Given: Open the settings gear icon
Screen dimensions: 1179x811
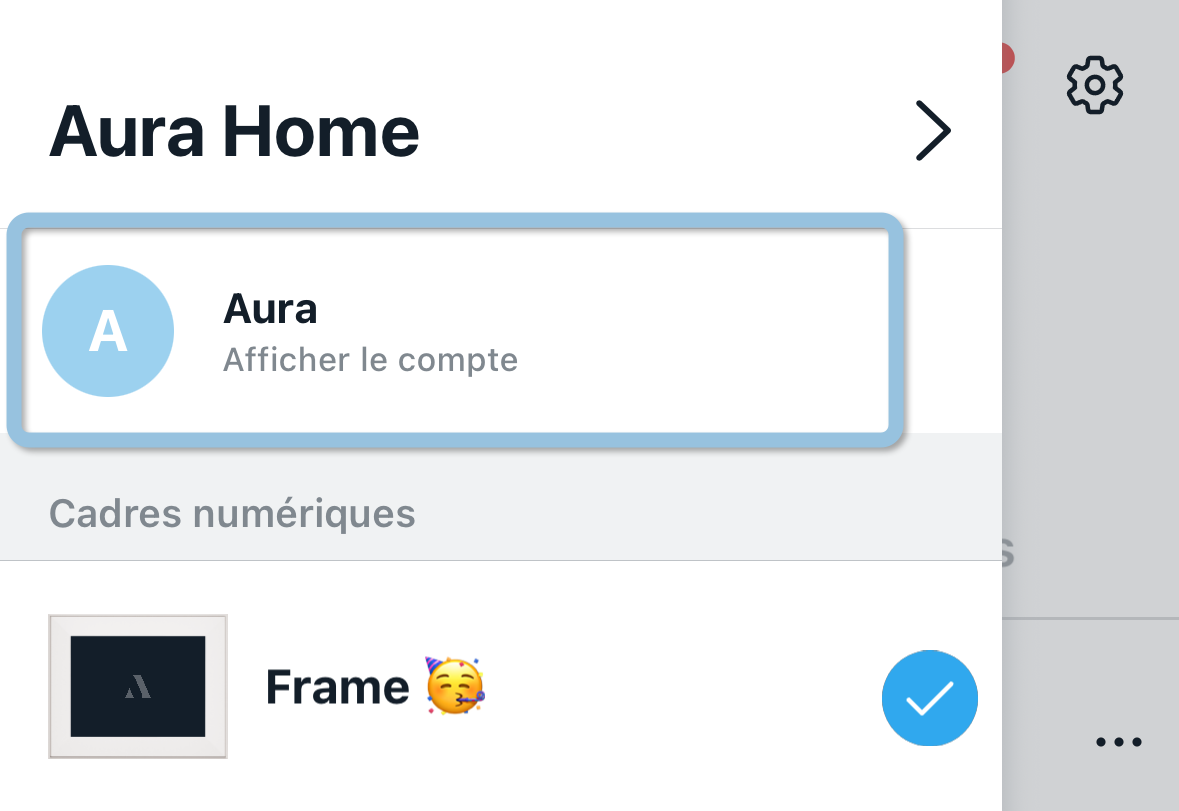Looking at the screenshot, I should tap(1094, 84).
